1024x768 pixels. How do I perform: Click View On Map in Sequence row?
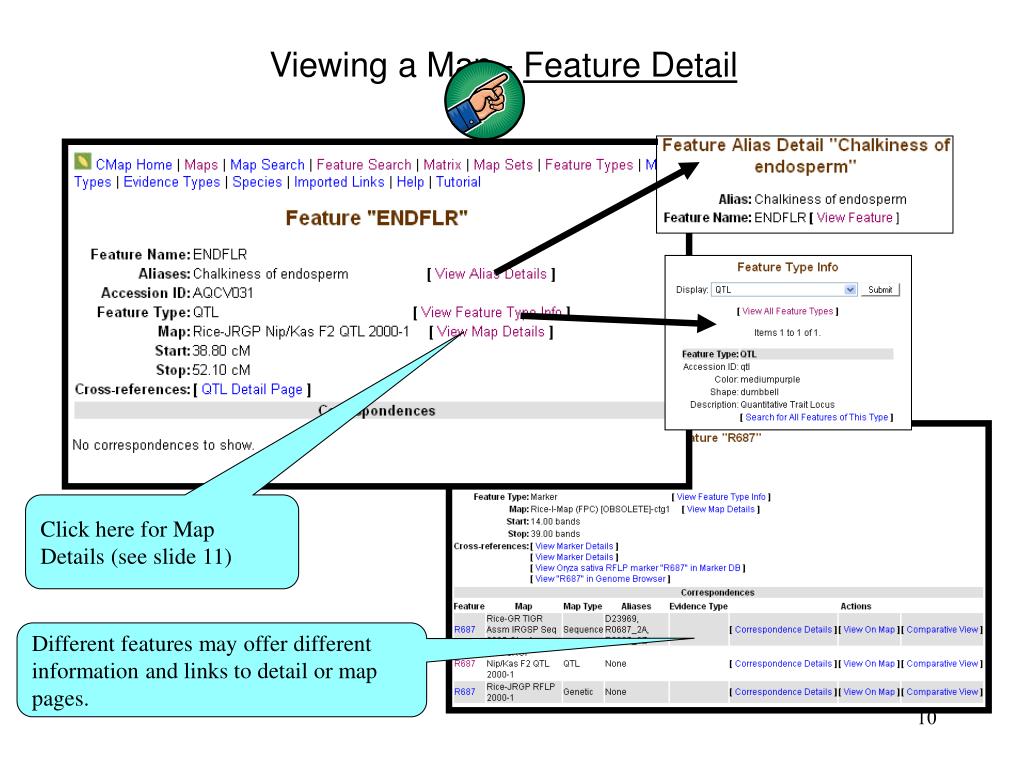click(869, 630)
